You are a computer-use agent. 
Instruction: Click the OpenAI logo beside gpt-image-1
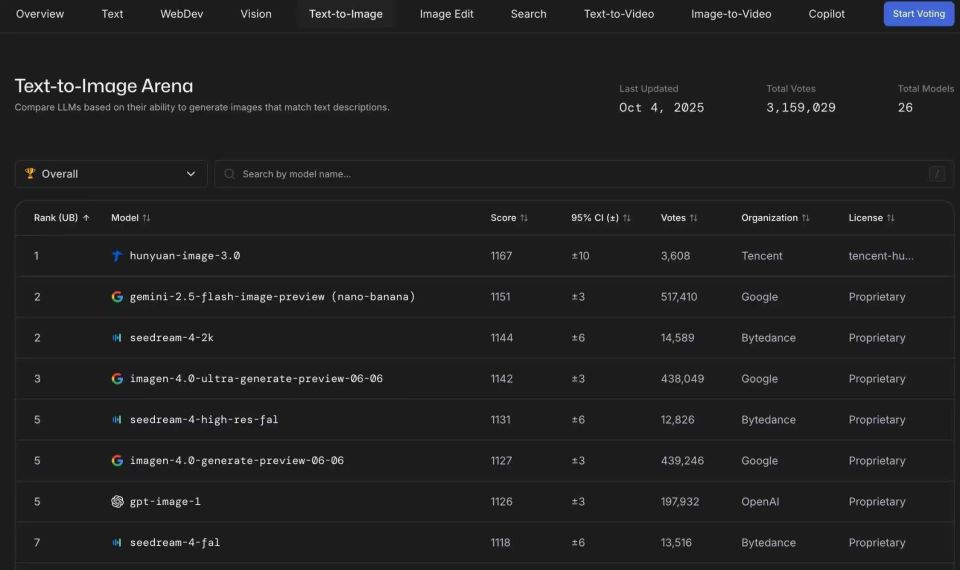click(x=117, y=502)
